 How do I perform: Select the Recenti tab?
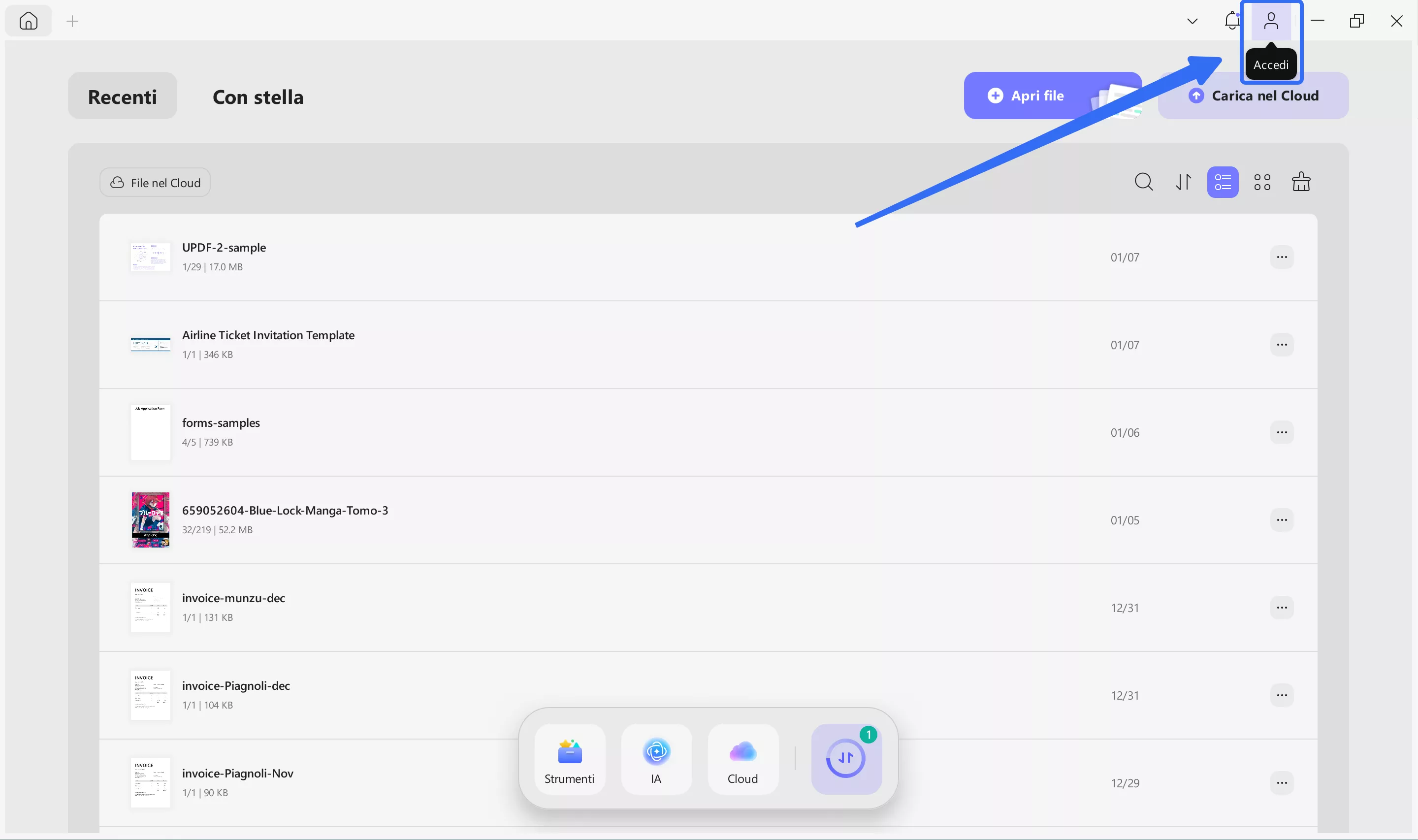coord(122,97)
